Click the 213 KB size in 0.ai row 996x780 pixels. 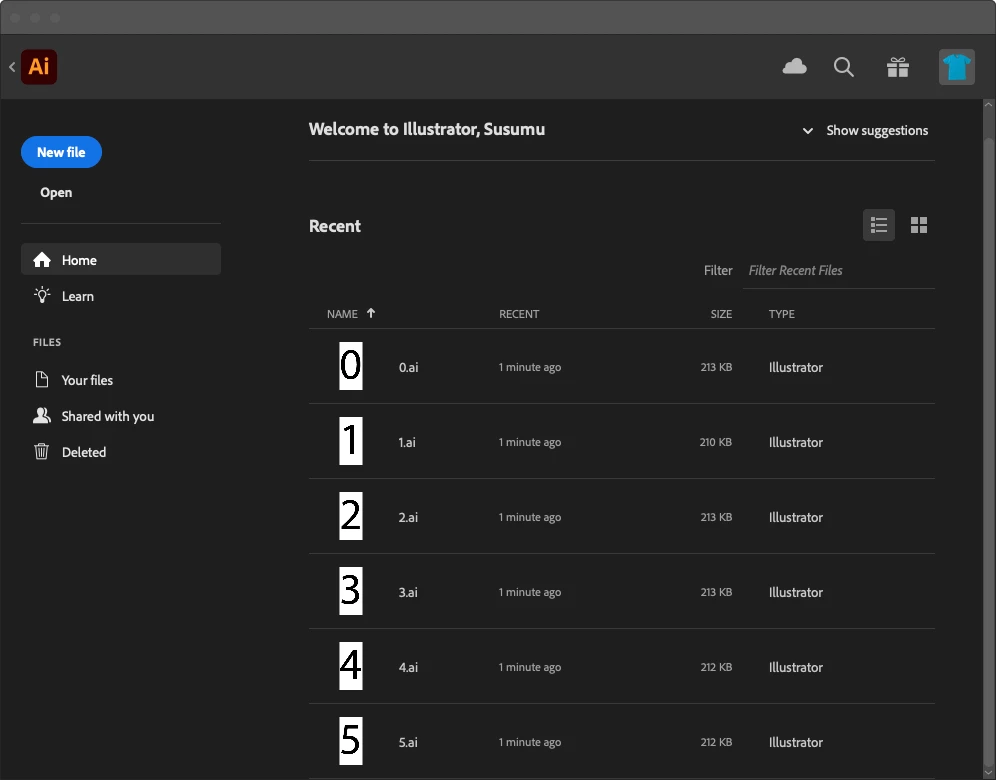click(717, 367)
